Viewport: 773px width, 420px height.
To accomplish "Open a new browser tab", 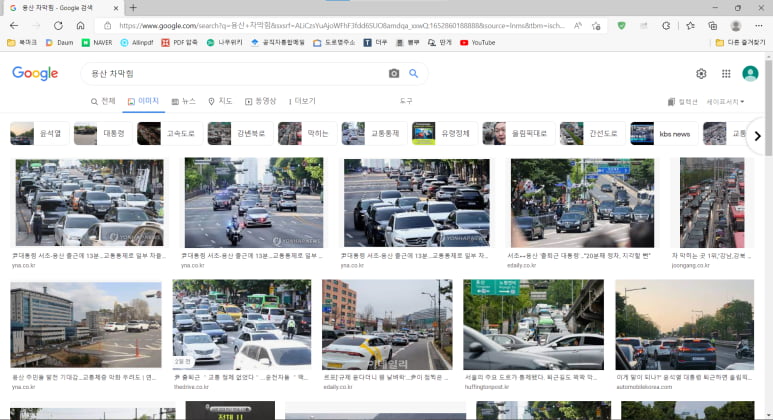I will [x=133, y=8].
